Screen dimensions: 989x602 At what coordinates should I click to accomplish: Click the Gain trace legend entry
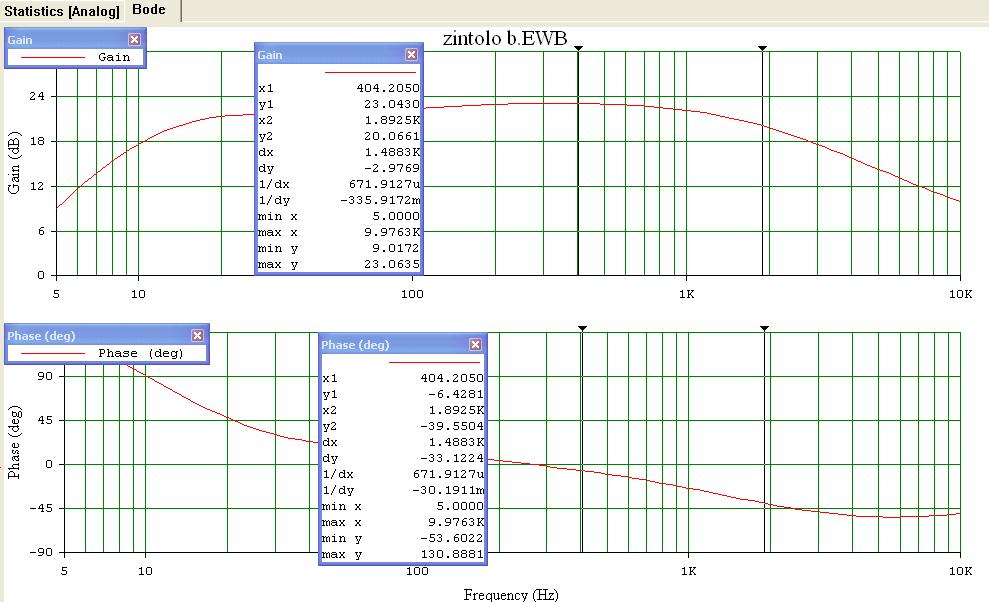pyautogui.click(x=76, y=57)
